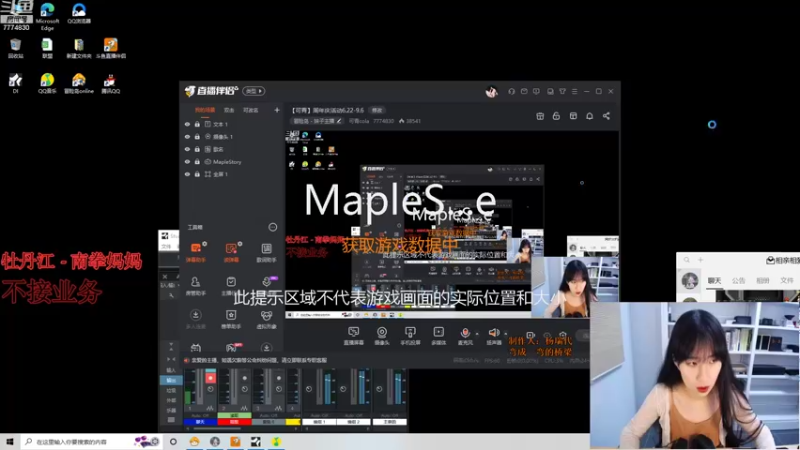
Task: Open the 歌词助手 tool
Action: click(266, 252)
